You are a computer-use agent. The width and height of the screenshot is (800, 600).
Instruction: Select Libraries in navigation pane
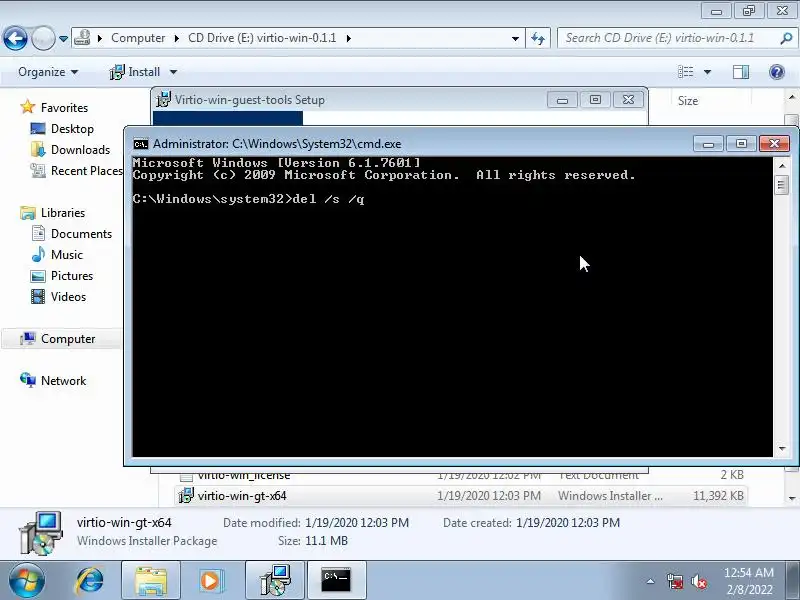click(x=62, y=212)
